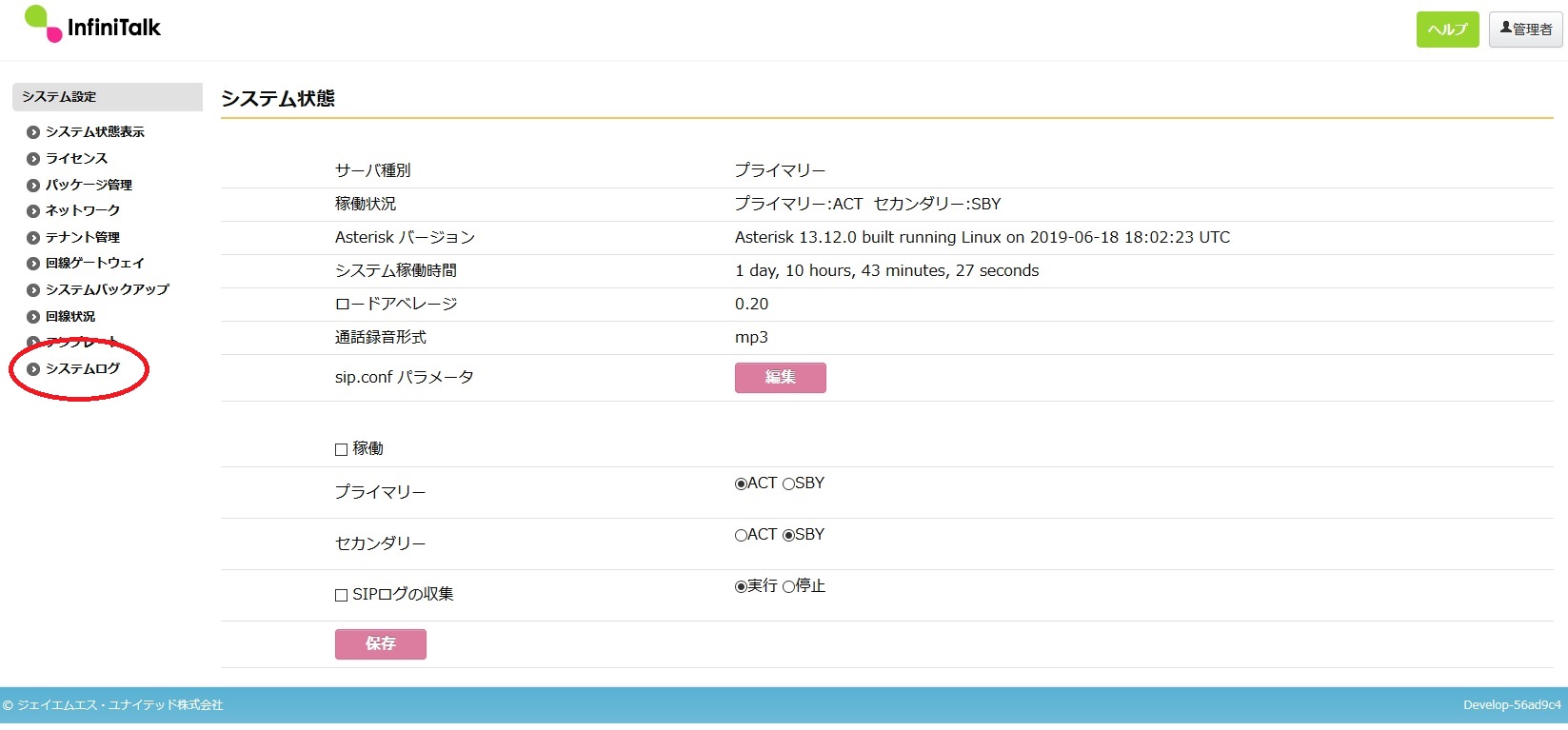Open システムバックアップ
Image resolution: width=1568 pixels, height=730 pixels.
click(x=108, y=290)
